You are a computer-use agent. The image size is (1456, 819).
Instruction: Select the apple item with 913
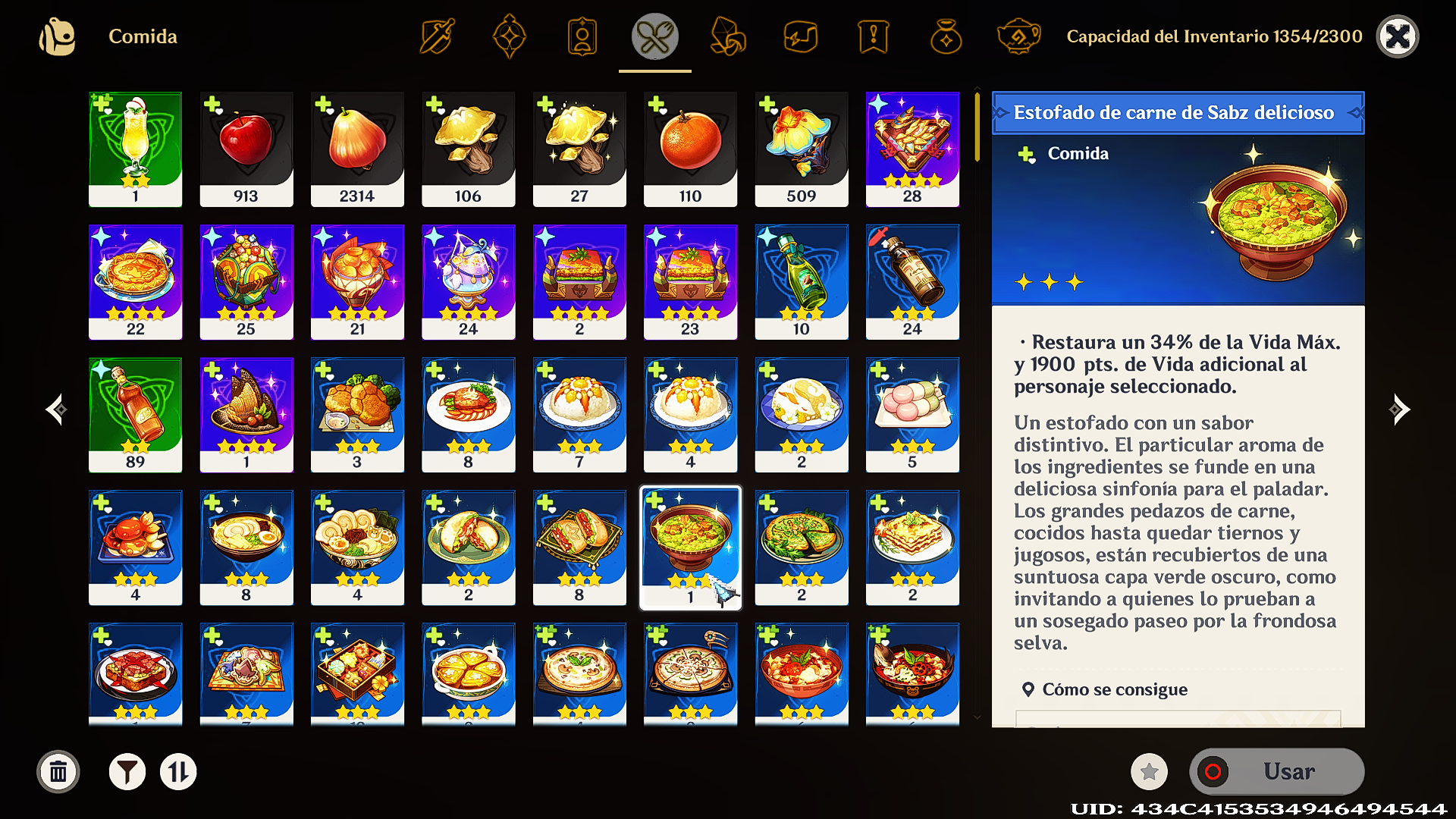pos(246,149)
